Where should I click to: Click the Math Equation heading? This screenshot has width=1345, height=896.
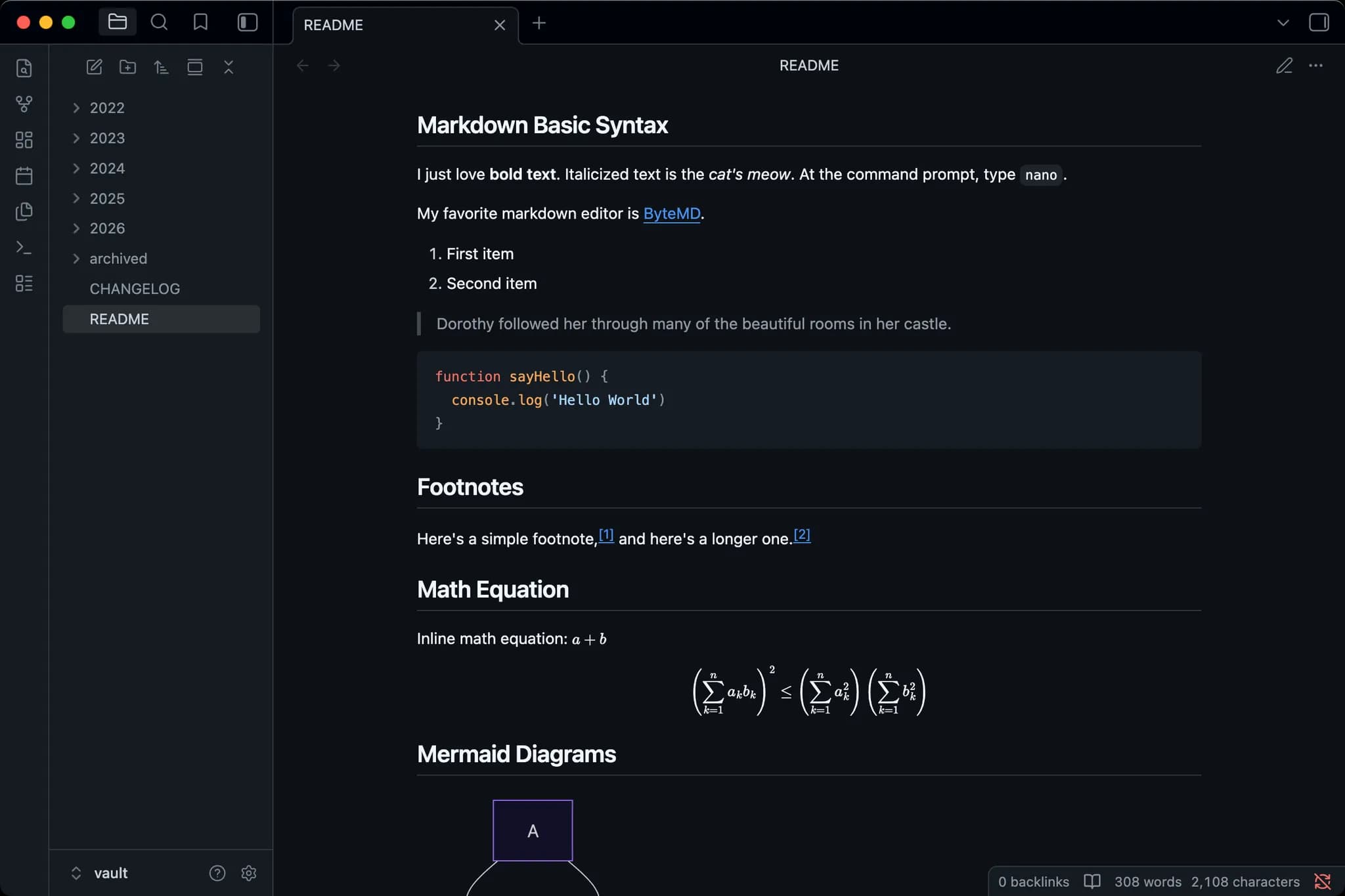tap(493, 589)
